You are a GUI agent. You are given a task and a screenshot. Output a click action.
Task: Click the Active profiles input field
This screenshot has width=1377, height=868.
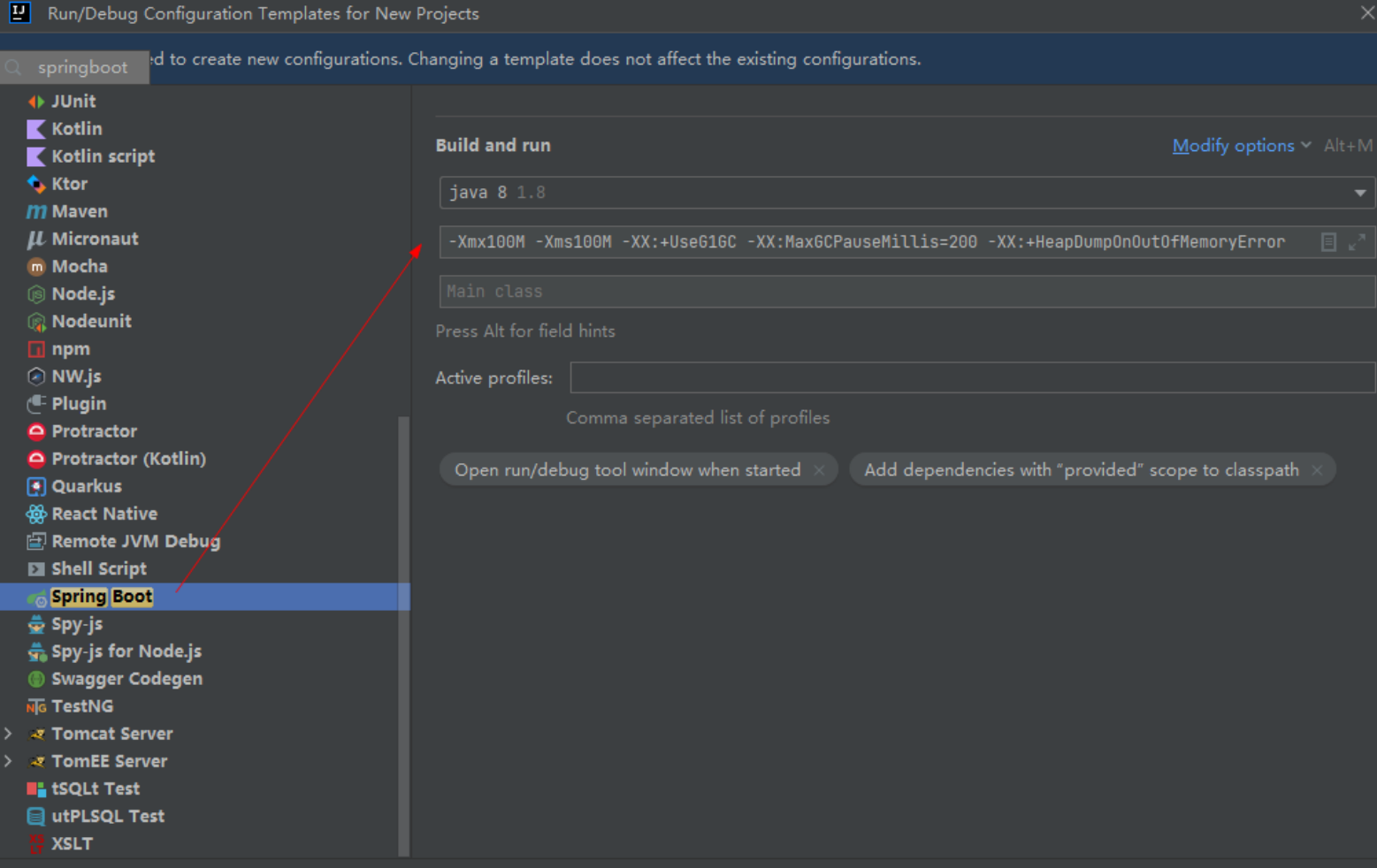(972, 377)
